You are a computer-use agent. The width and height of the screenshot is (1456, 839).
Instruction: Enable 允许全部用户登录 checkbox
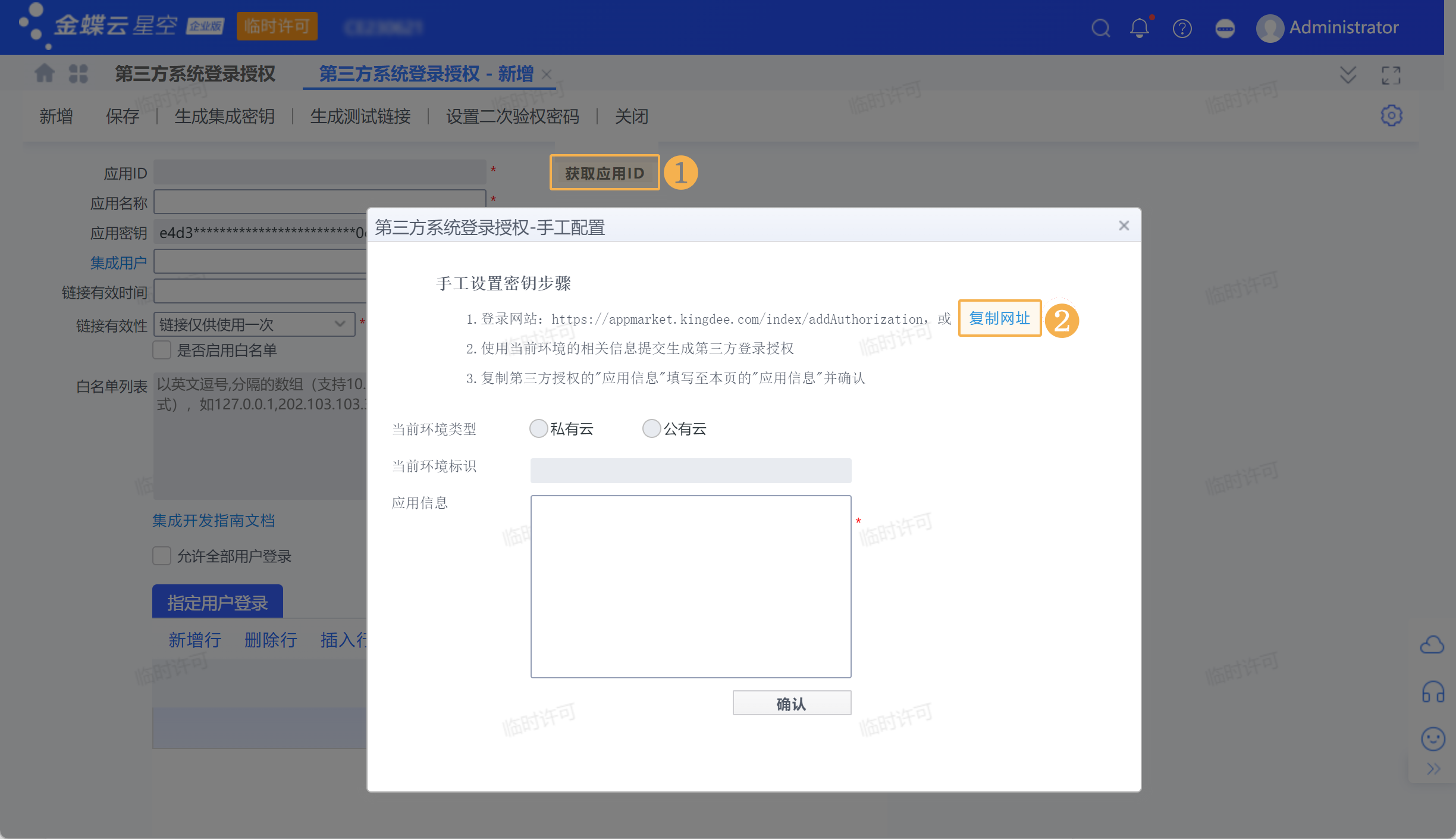pyautogui.click(x=162, y=556)
